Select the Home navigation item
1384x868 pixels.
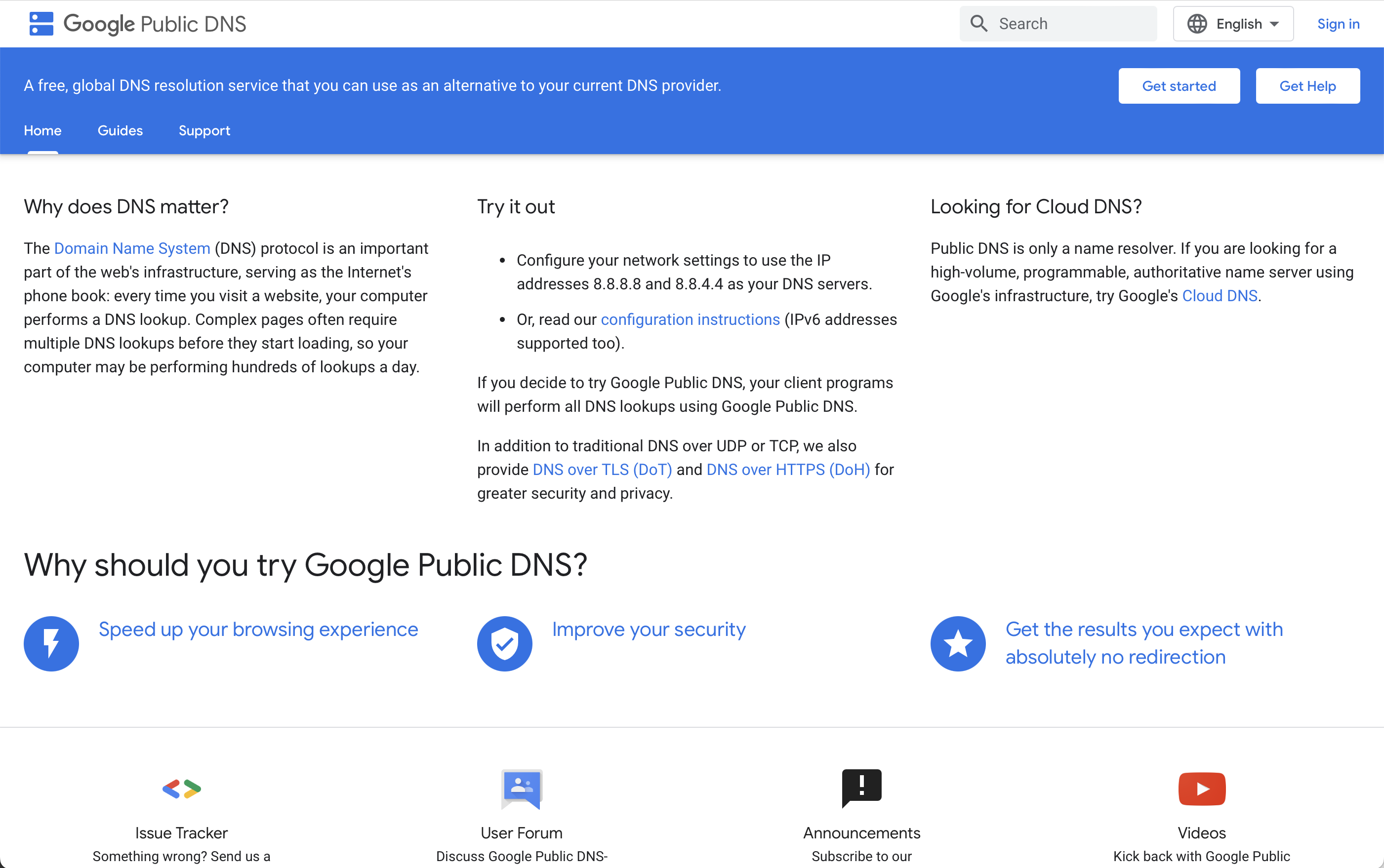[42, 130]
